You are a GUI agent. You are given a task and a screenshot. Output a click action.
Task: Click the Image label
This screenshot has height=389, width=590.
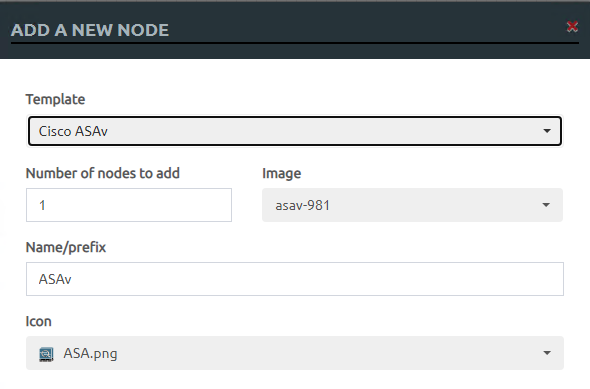281,173
